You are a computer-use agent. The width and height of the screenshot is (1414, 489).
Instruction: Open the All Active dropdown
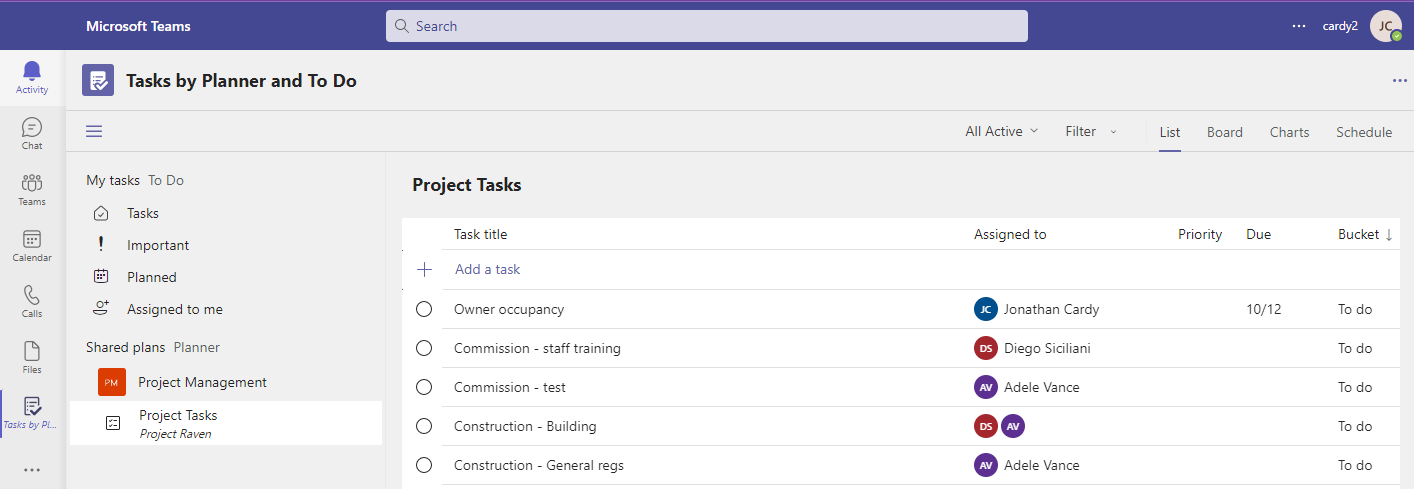click(x=1001, y=131)
